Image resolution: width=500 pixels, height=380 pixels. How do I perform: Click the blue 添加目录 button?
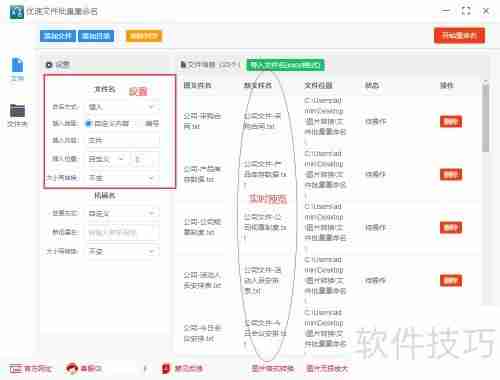coord(96,36)
